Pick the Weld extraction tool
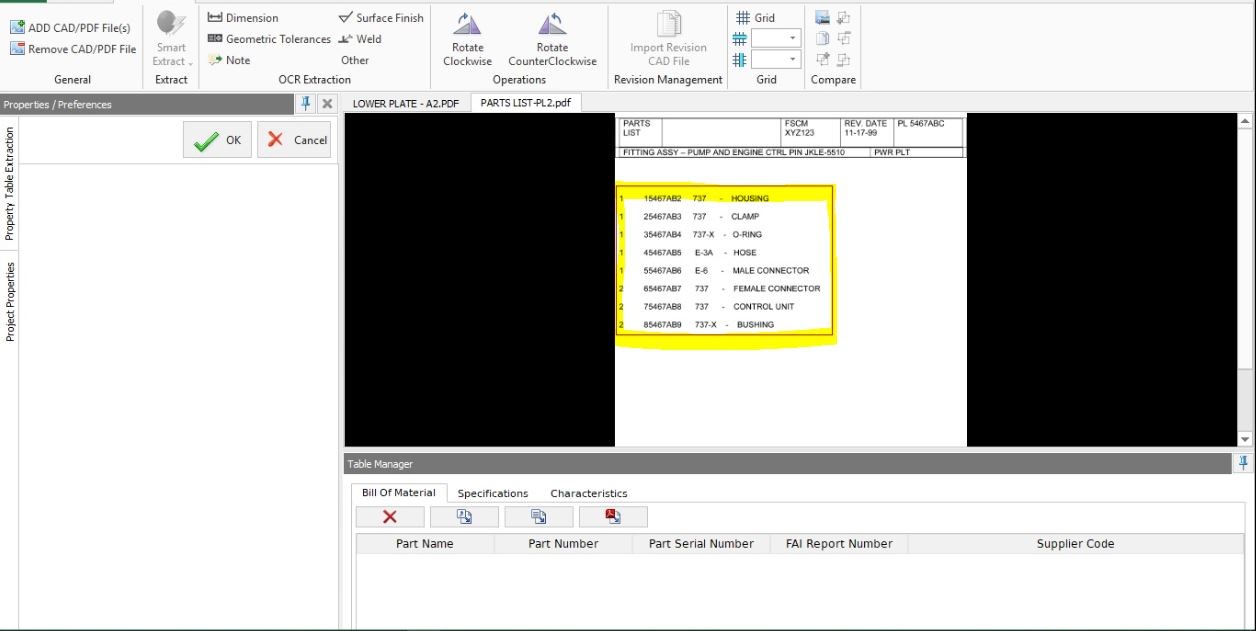 pyautogui.click(x=361, y=39)
